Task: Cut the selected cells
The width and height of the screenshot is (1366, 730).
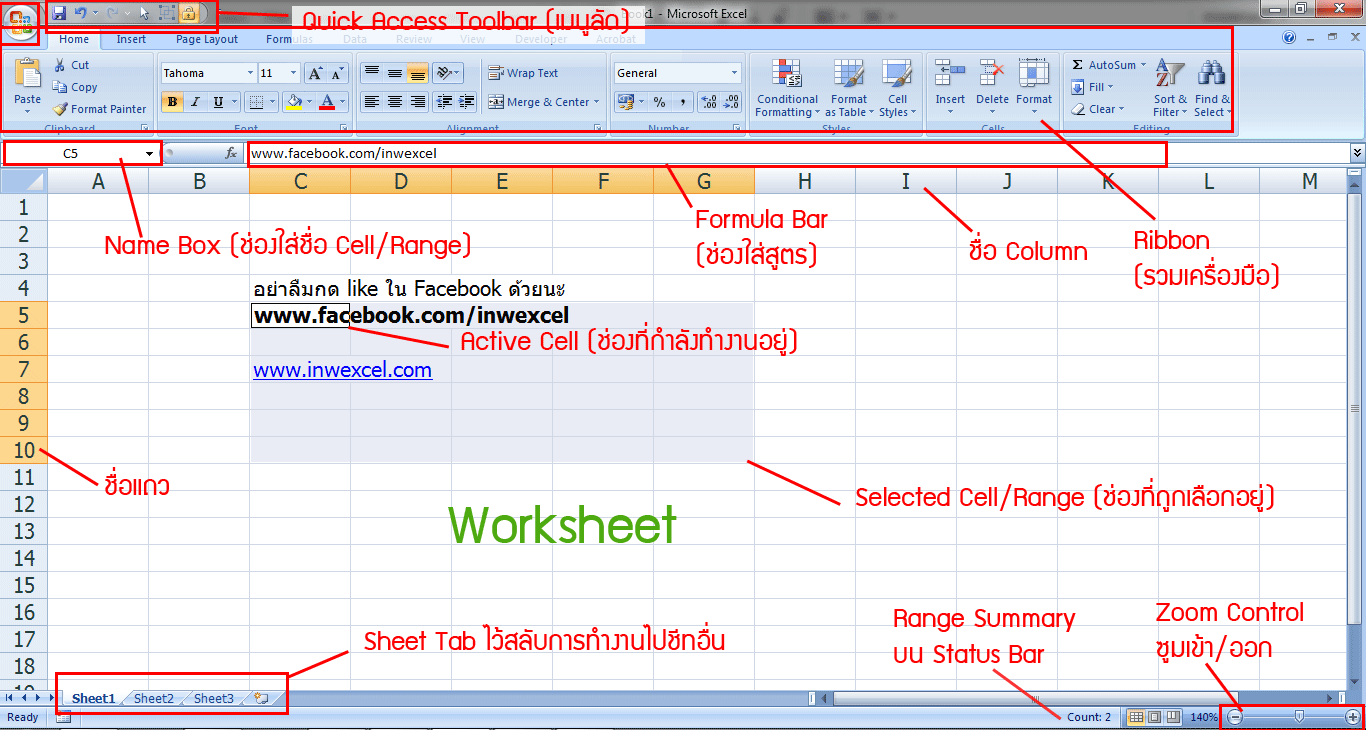Action: (71, 65)
